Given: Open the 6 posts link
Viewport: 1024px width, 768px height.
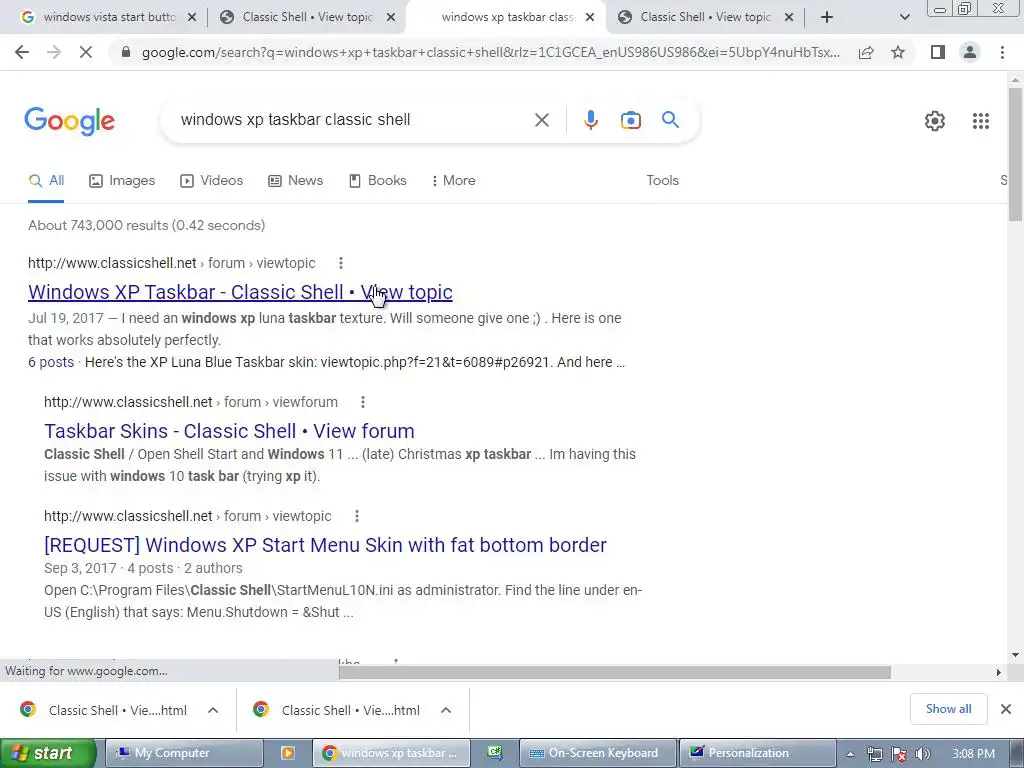Looking at the screenshot, I should (x=51, y=362).
